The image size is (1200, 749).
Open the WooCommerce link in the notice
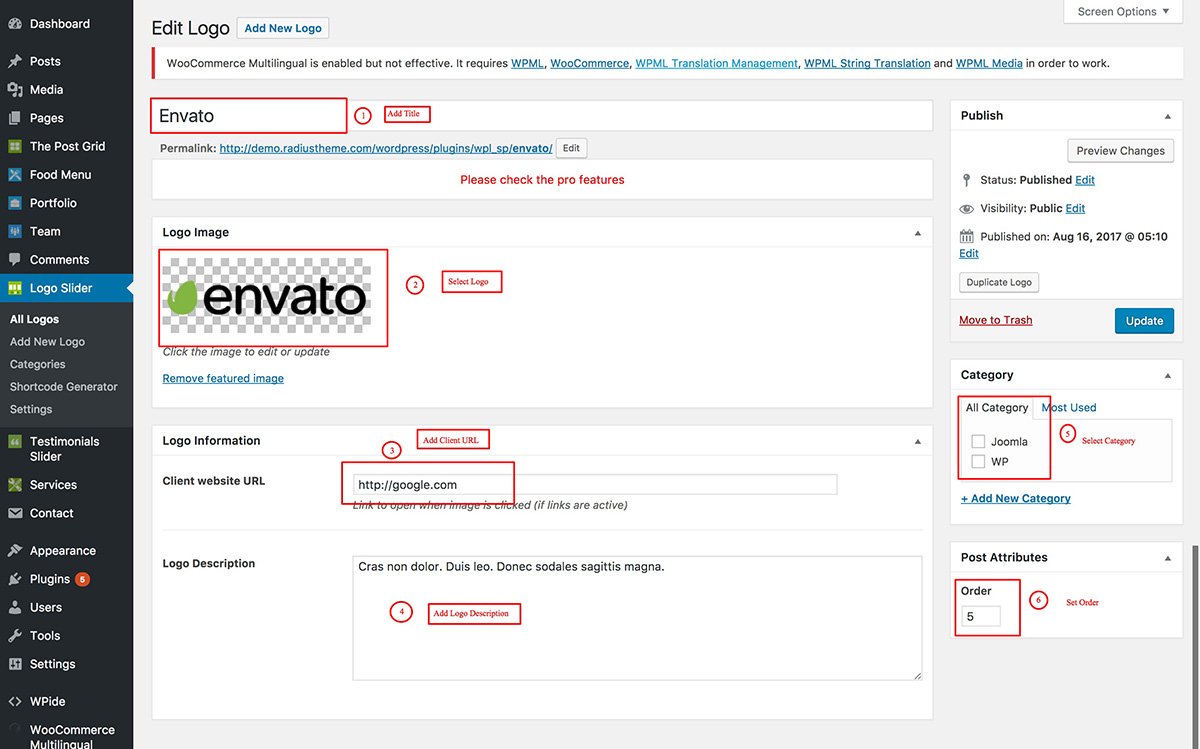590,63
